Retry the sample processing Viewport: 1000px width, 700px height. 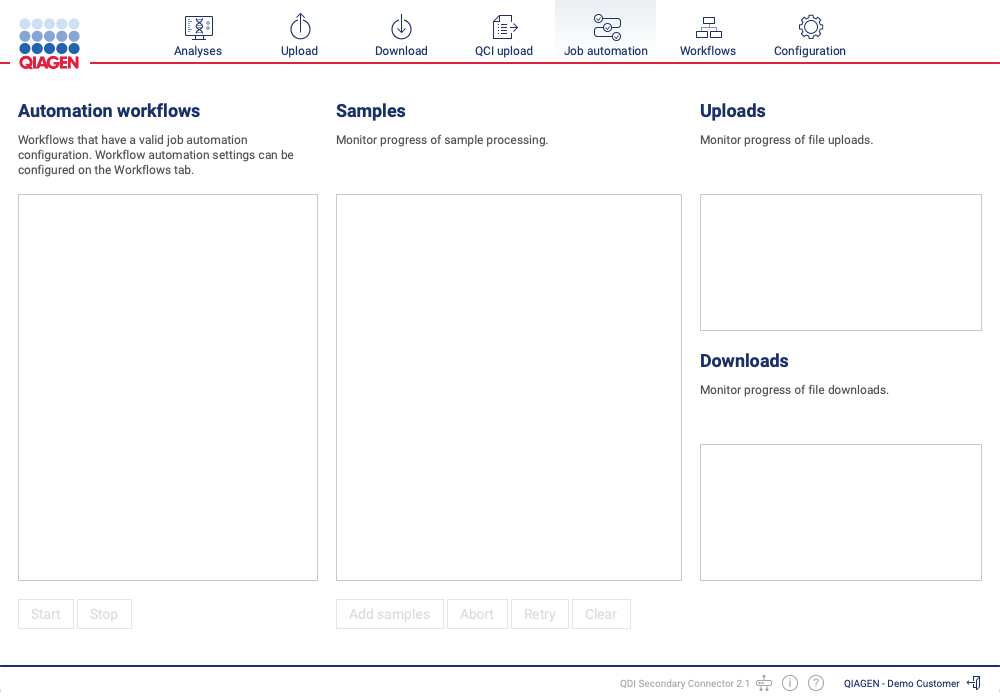point(540,614)
